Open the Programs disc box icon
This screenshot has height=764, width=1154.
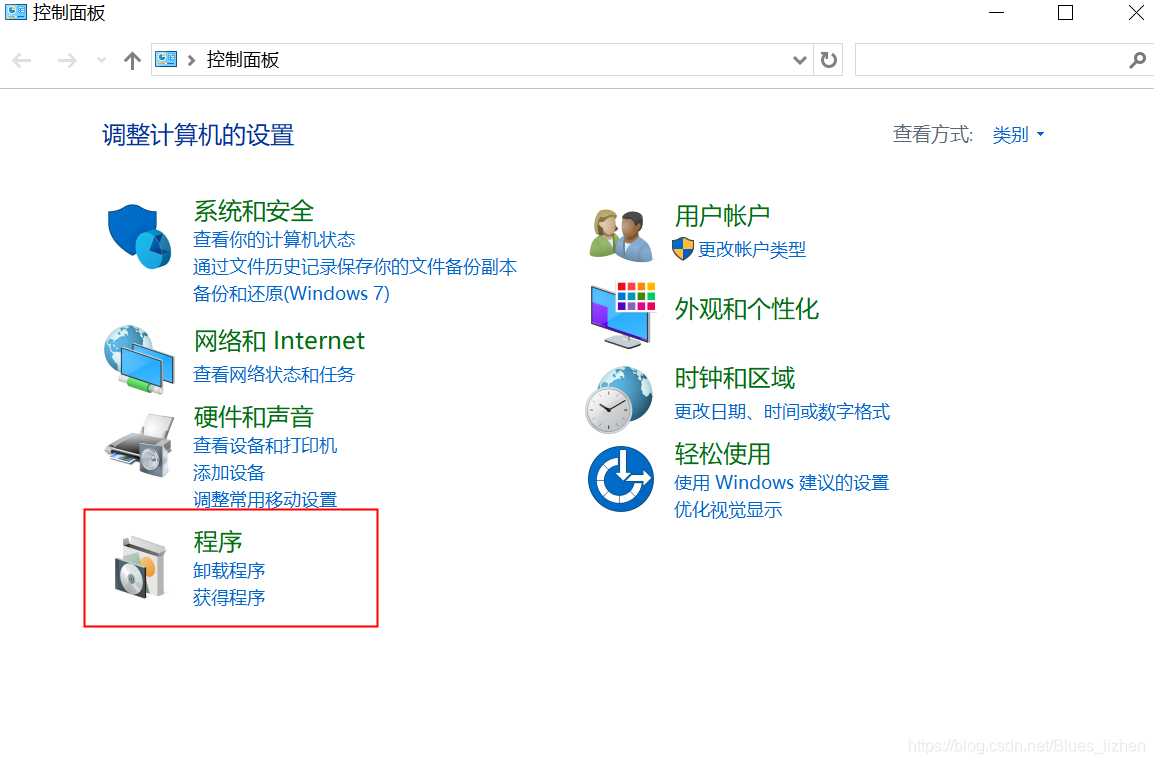pos(140,567)
